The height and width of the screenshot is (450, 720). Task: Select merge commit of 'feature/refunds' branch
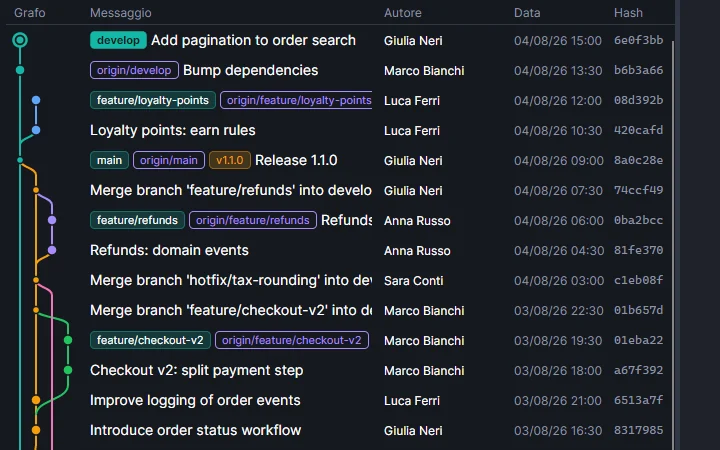pos(231,190)
